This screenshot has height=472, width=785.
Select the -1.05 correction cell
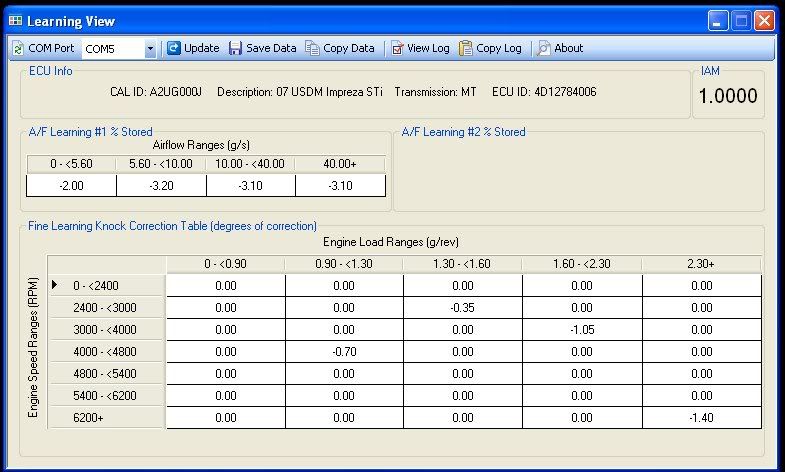(x=581, y=330)
